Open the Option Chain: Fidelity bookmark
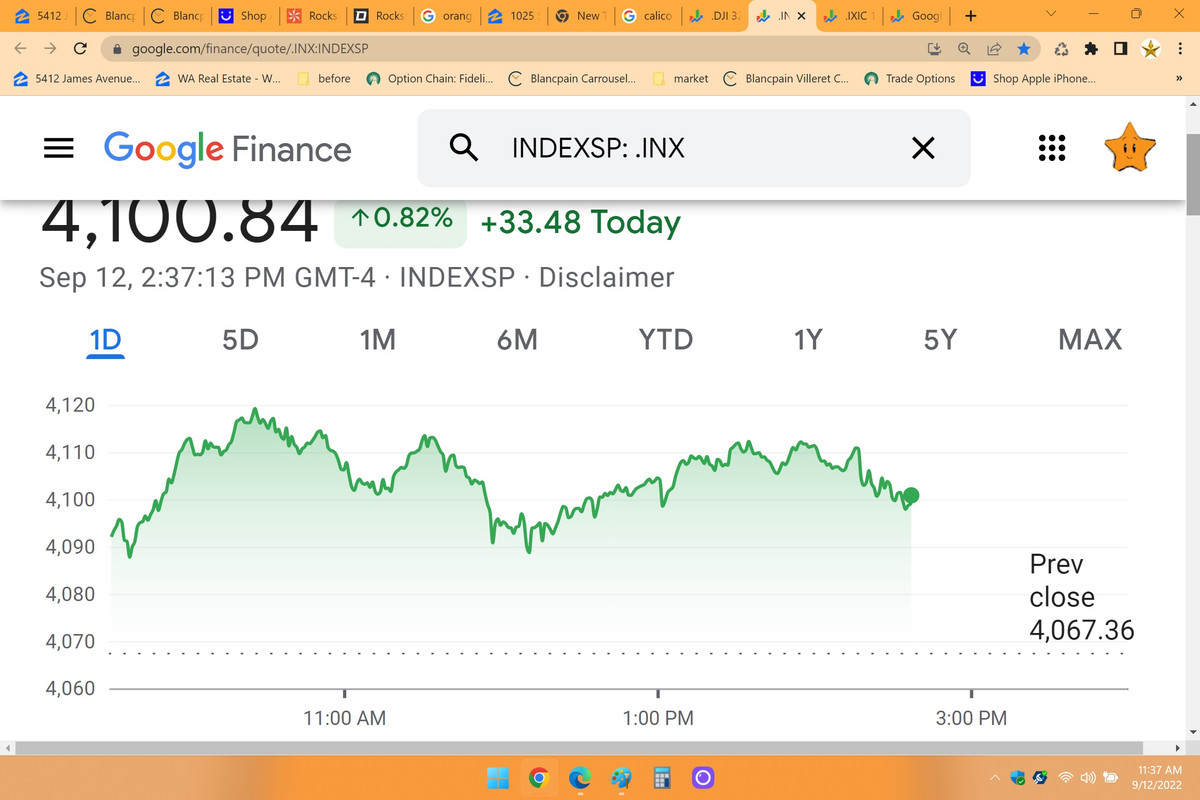Screen dimensions: 1200x800 429,78
